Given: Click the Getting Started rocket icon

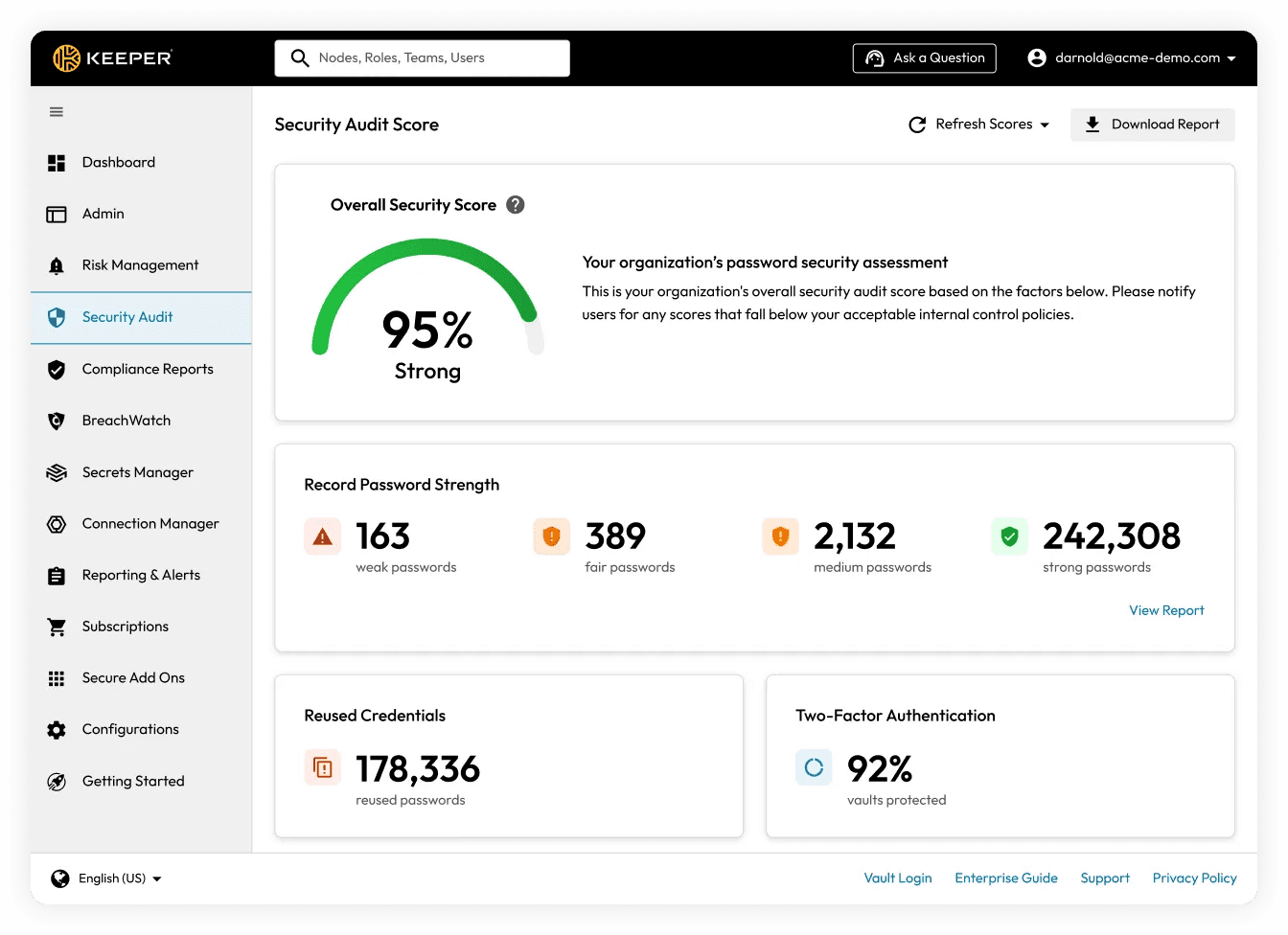Looking at the screenshot, I should click(x=57, y=782).
